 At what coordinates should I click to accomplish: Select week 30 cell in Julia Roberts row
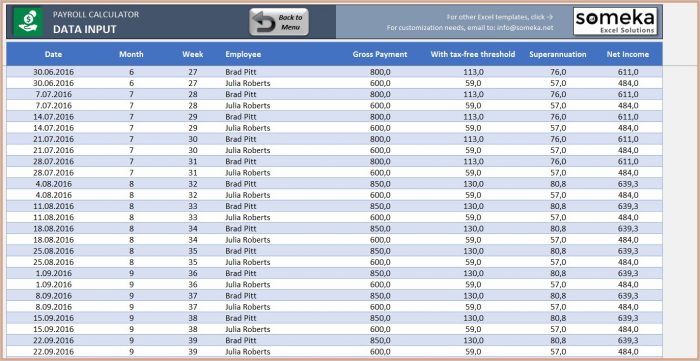(192, 150)
